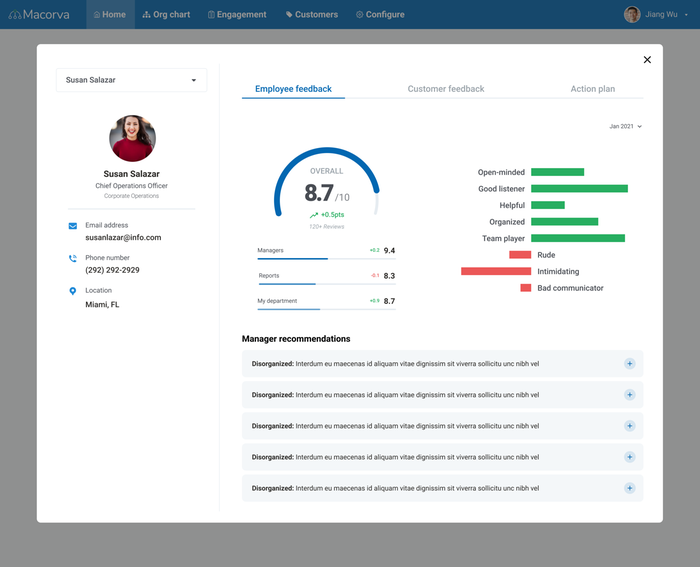Close the employee feedback dialog
700x567 pixels.
tap(647, 60)
